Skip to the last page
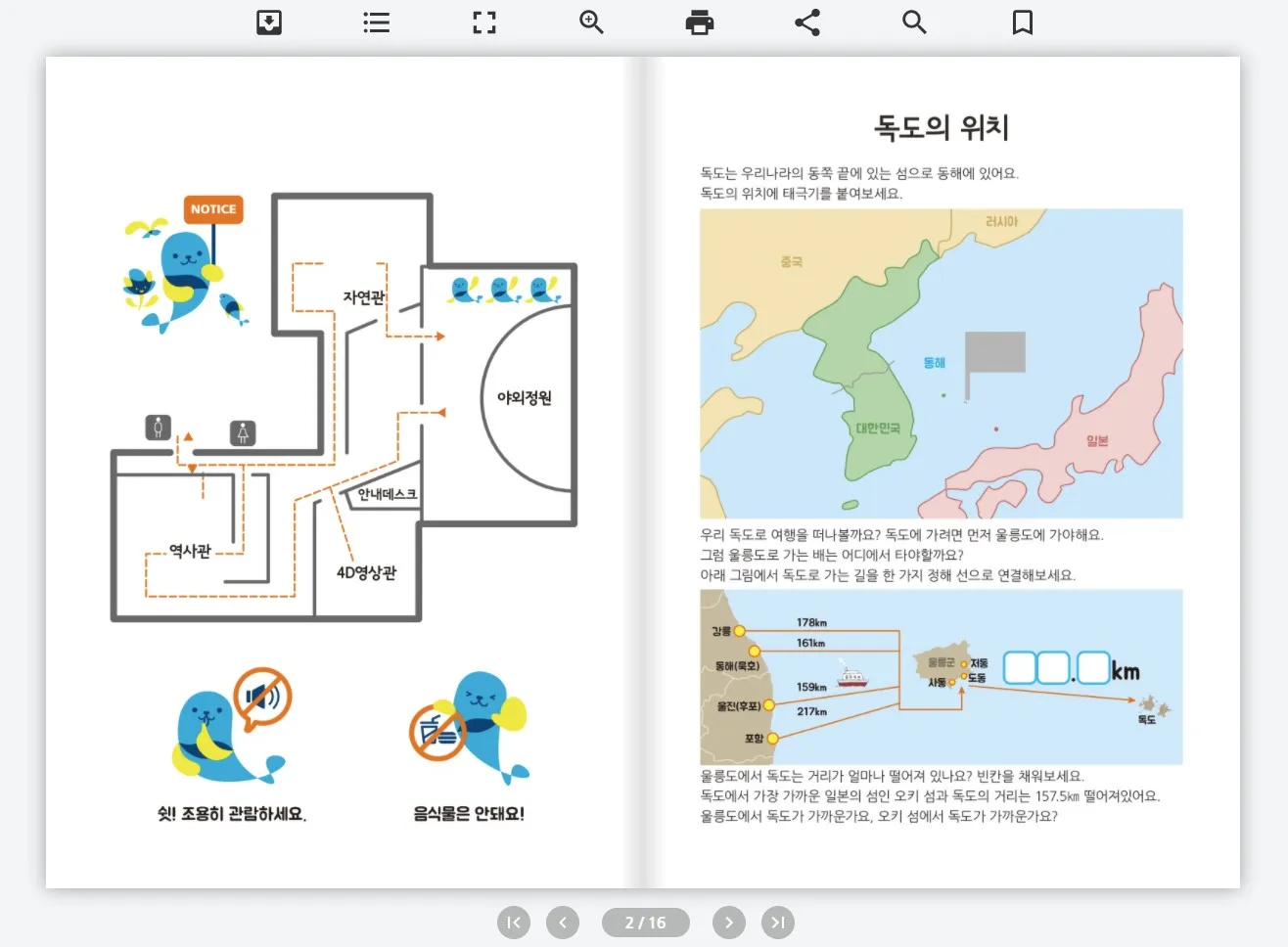The height and width of the screenshot is (947, 1288). click(778, 922)
